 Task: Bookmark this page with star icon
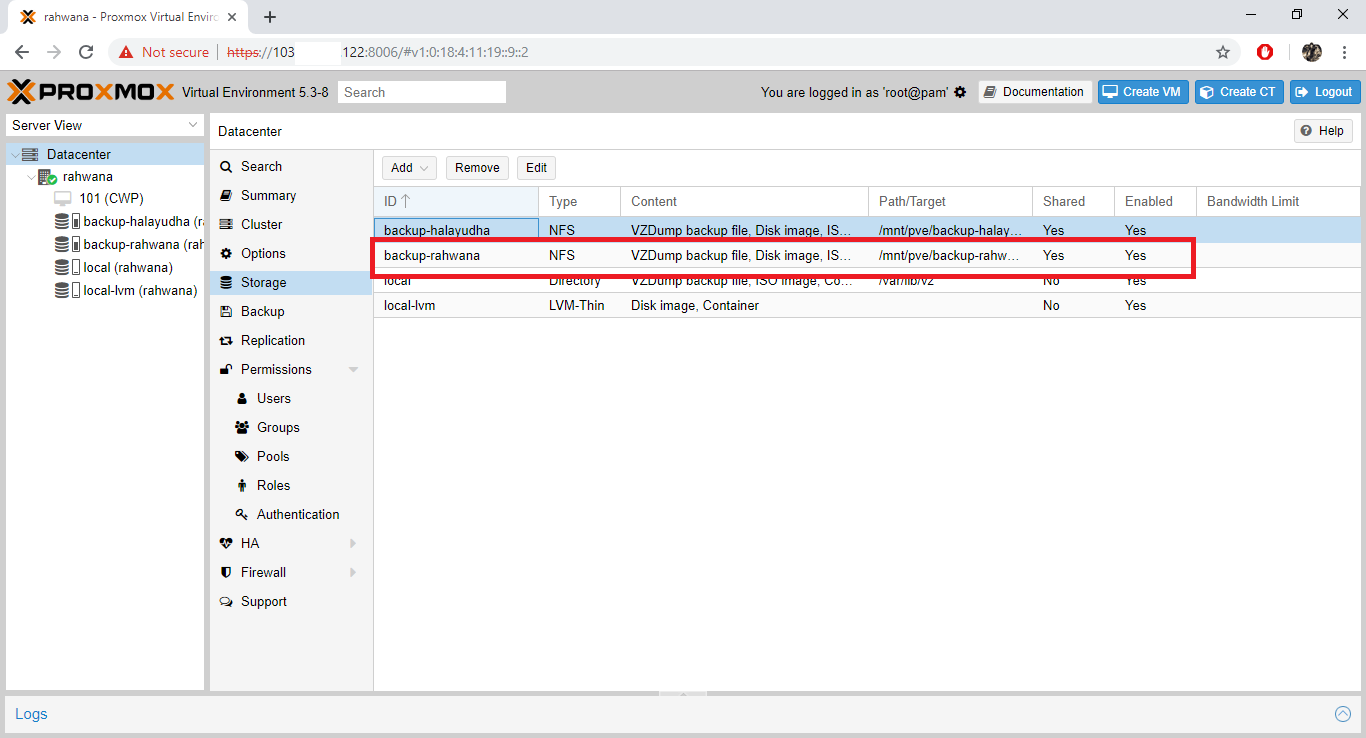(x=1222, y=52)
